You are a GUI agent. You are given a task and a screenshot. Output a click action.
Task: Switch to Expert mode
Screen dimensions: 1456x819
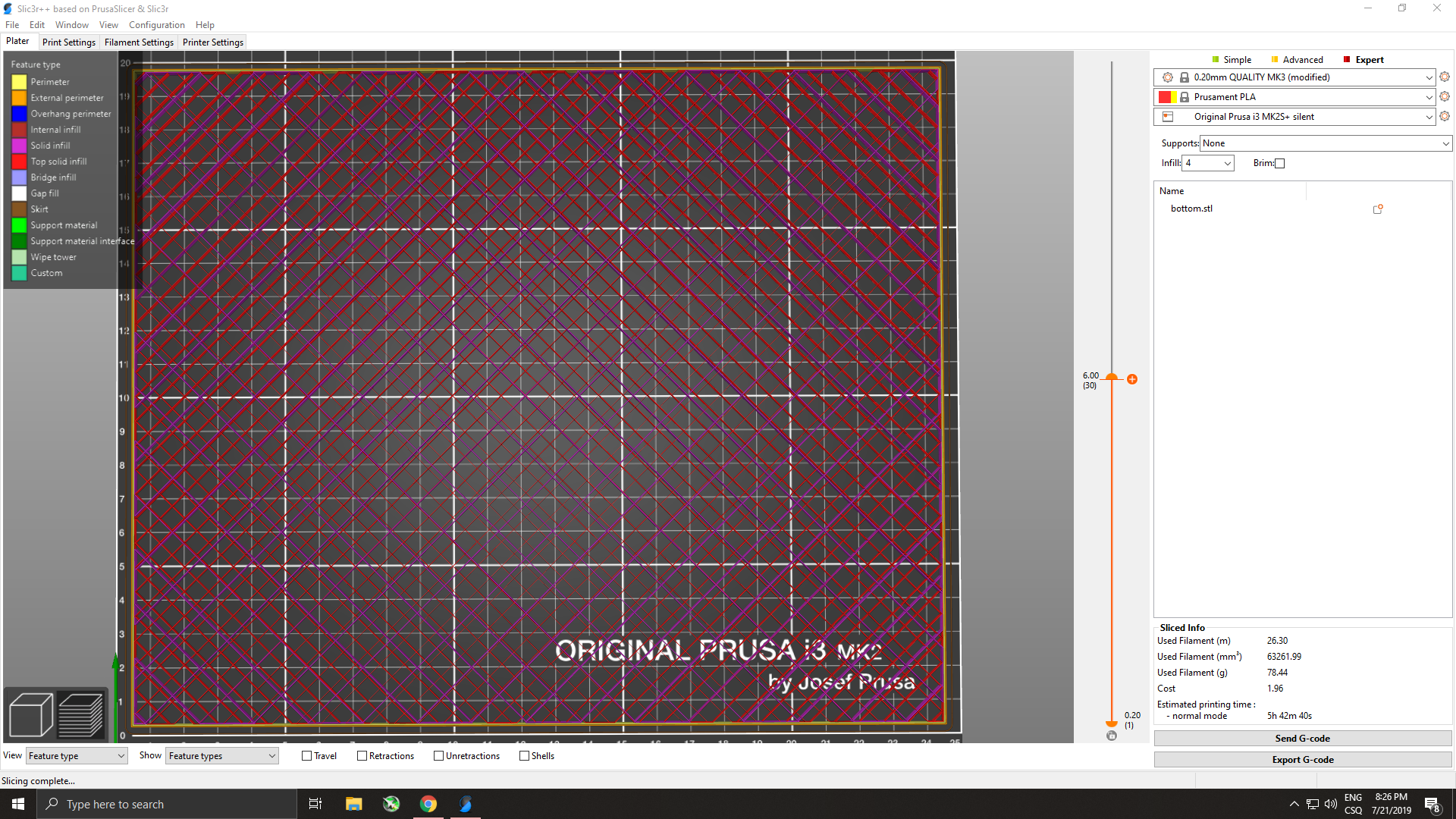click(x=1363, y=60)
